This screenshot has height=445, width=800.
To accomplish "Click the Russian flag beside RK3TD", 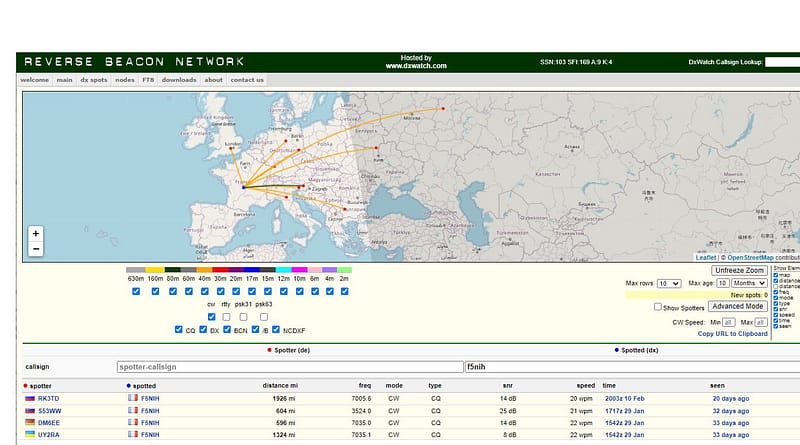I will pos(29,398).
